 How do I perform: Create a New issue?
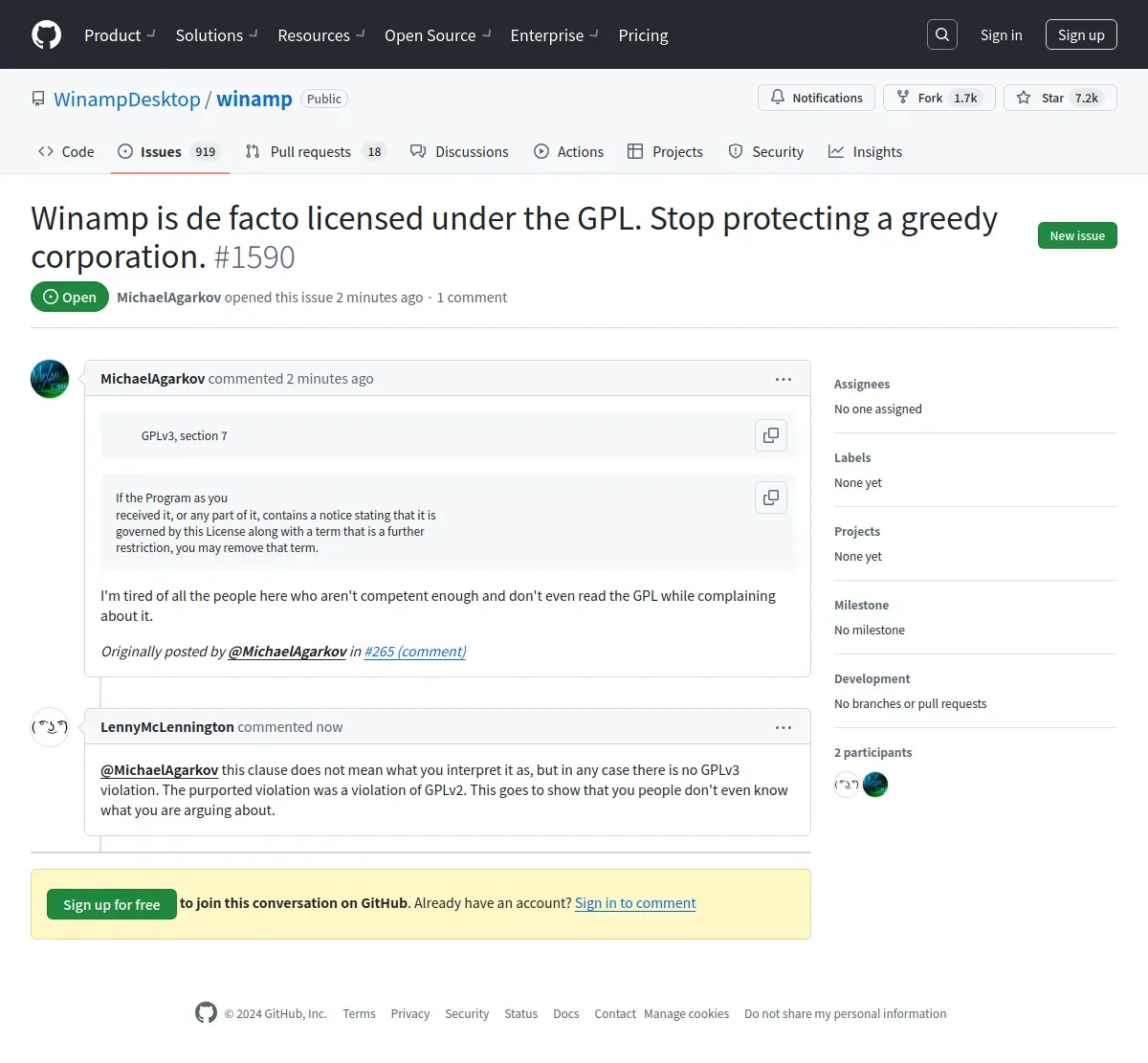point(1077,235)
